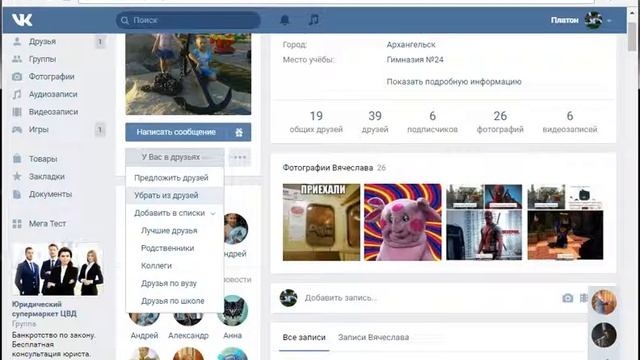Open the 6 видеозаписей counter
The height and width of the screenshot is (360, 640).
[x=570, y=122]
